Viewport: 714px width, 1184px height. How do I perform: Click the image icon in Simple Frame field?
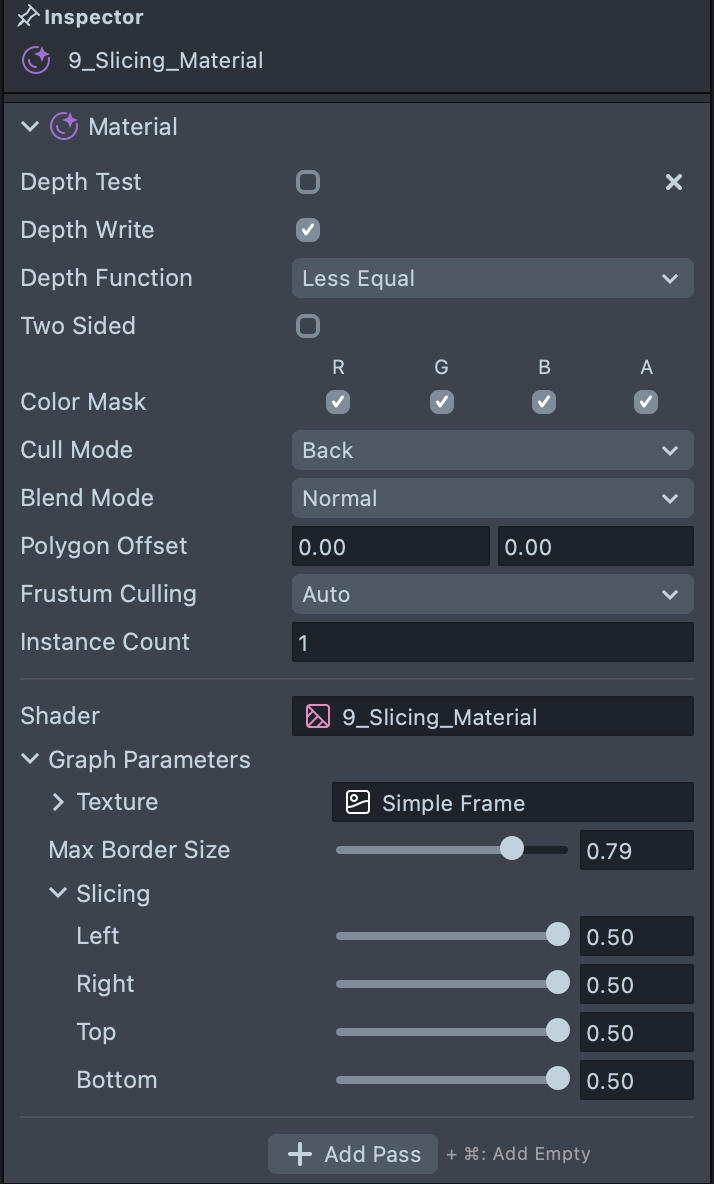(x=358, y=803)
